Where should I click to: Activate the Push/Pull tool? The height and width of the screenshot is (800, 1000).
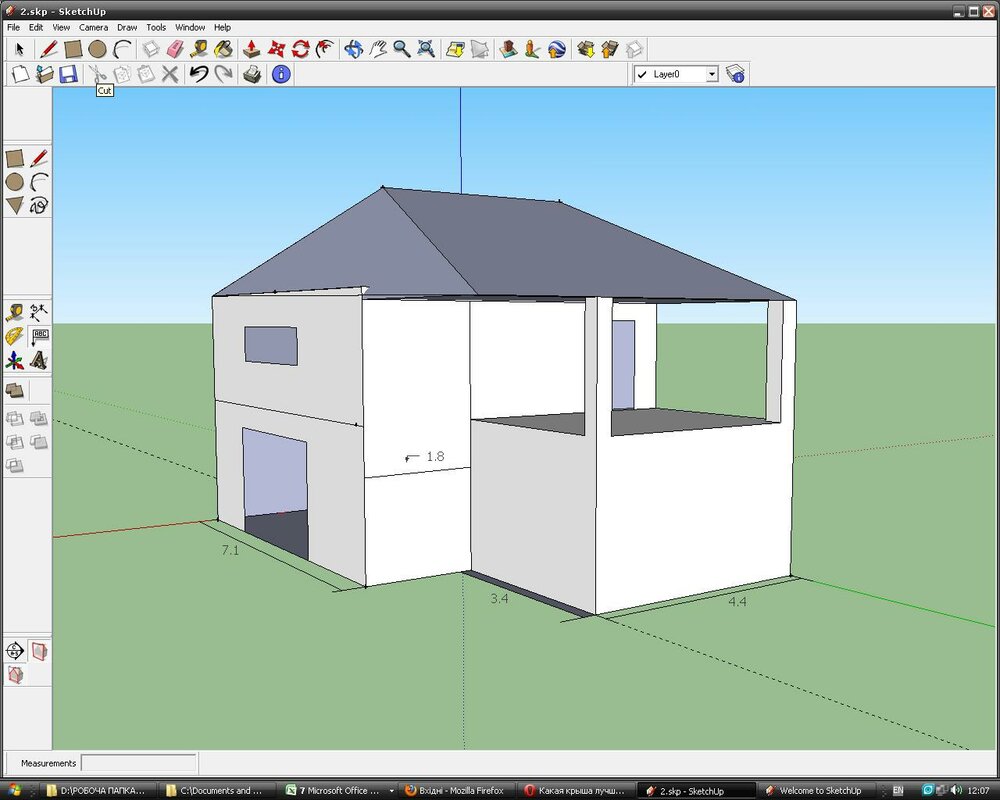click(251, 48)
